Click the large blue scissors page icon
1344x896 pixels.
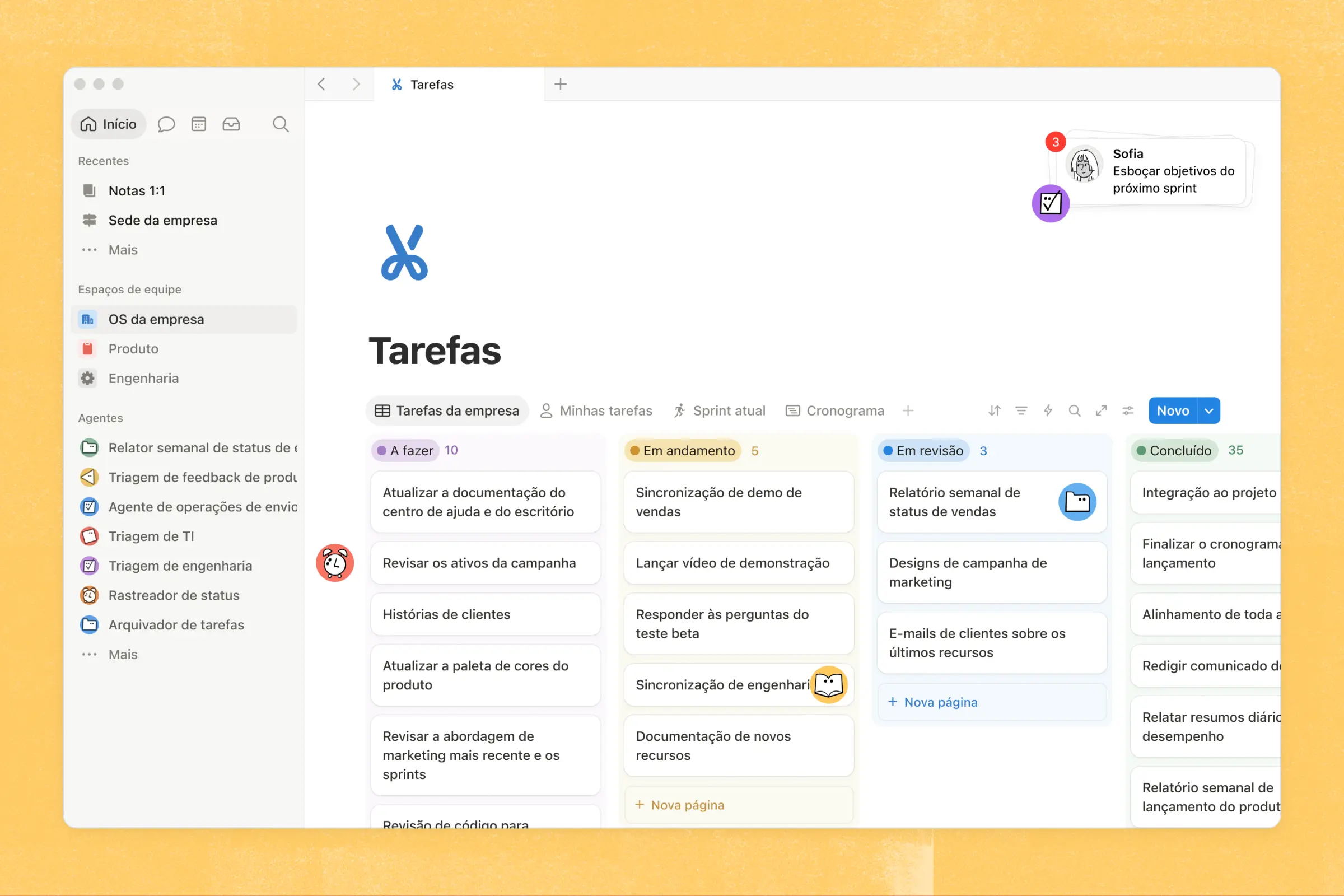404,253
